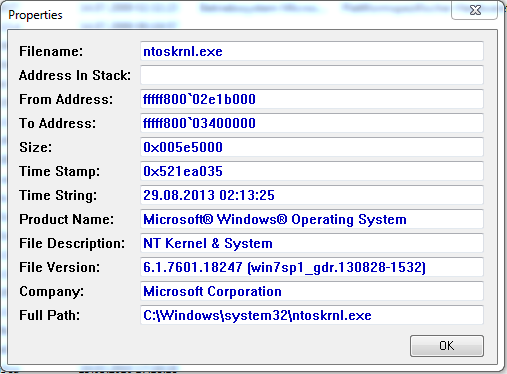Click the Size field showing 0x005e5000
The height and width of the screenshot is (374, 507).
312,147
